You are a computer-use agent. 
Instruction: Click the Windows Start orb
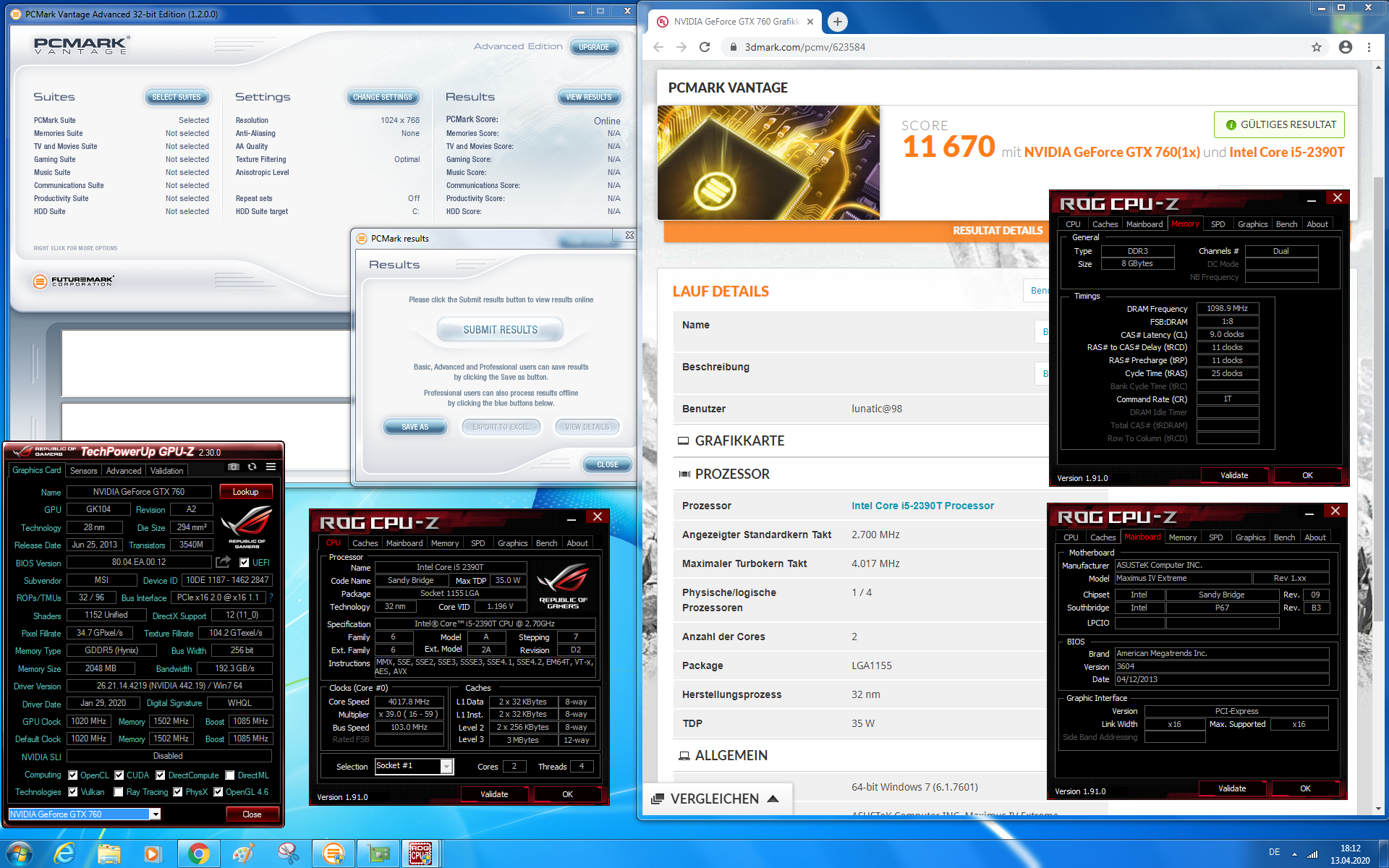click(18, 854)
